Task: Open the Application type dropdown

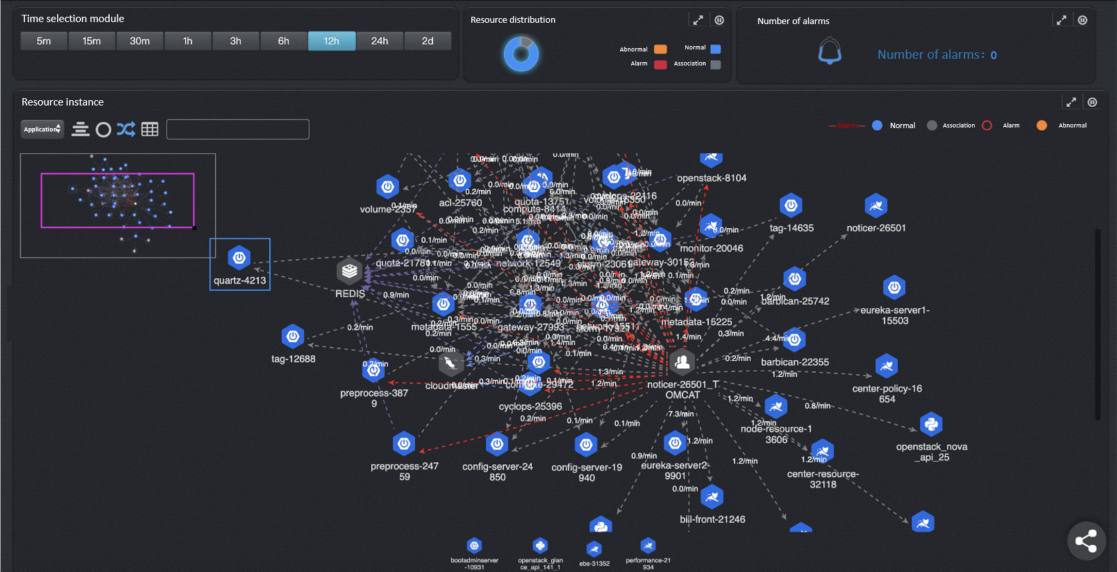Action: 42,130
